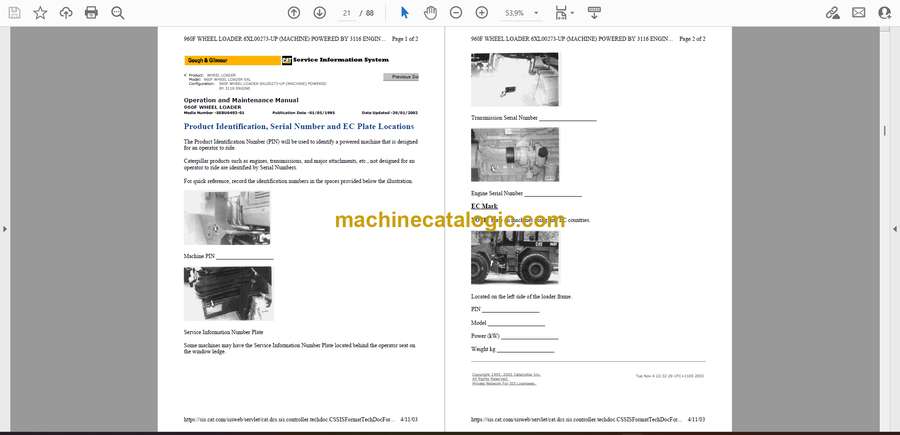900x435 pixels.
Task: Send the file by email envelope icon
Action: [859, 13]
